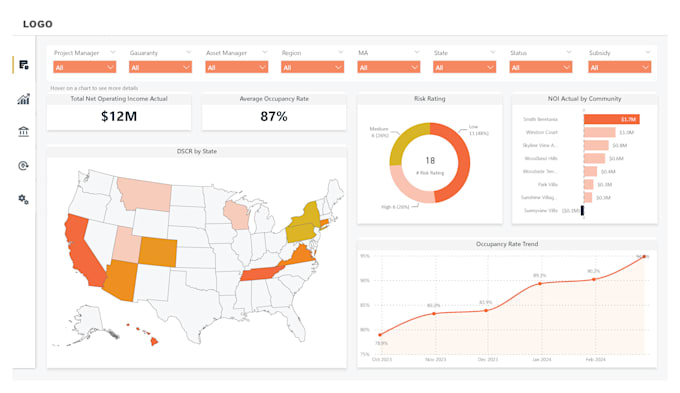
Task: Select Hawaii on the DSCR map
Action: pos(153,341)
